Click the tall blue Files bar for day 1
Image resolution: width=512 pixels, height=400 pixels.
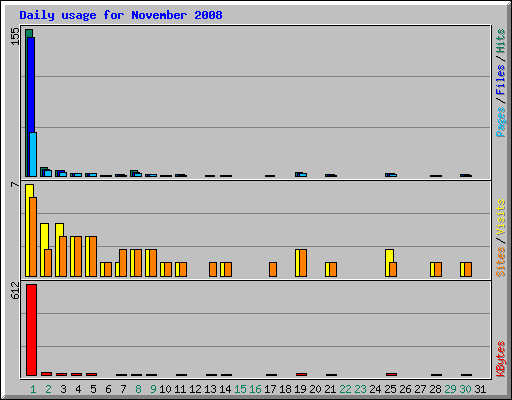[x=31, y=85]
